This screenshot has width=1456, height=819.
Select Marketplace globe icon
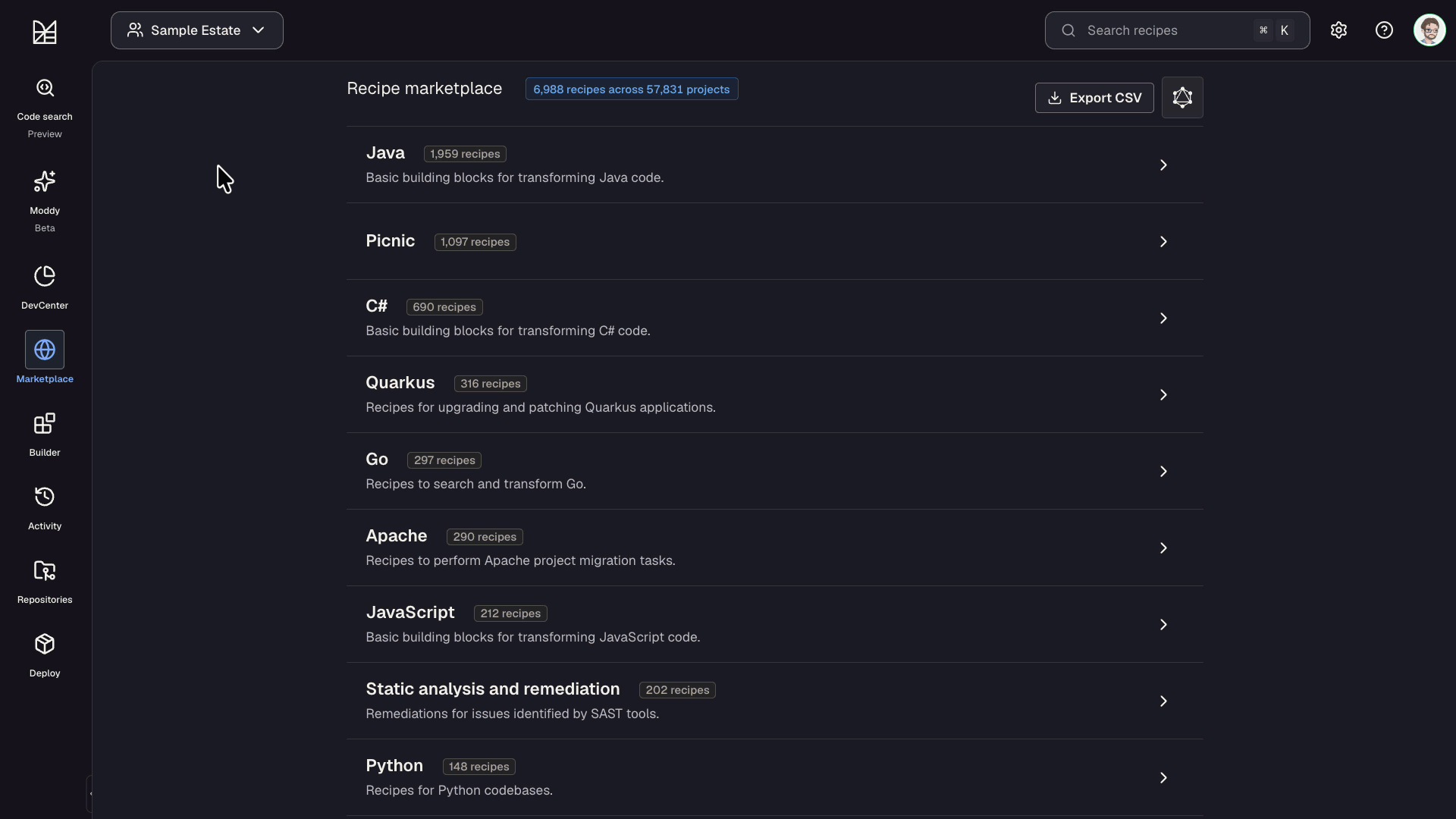(45, 350)
